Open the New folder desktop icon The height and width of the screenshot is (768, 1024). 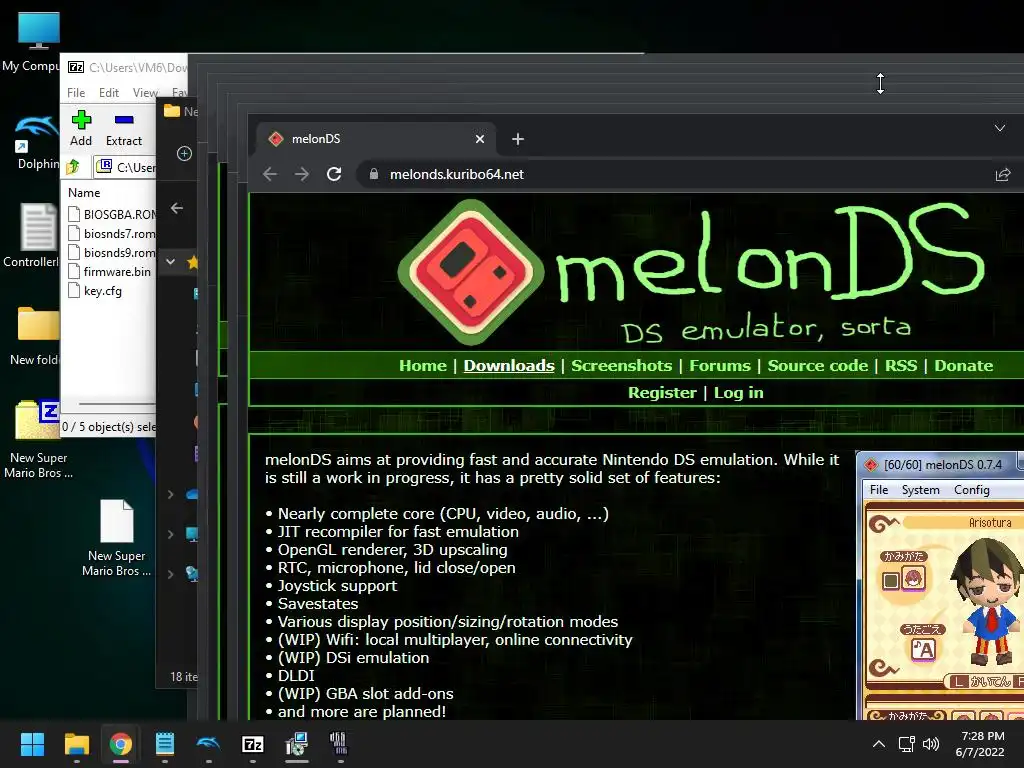click(x=36, y=334)
